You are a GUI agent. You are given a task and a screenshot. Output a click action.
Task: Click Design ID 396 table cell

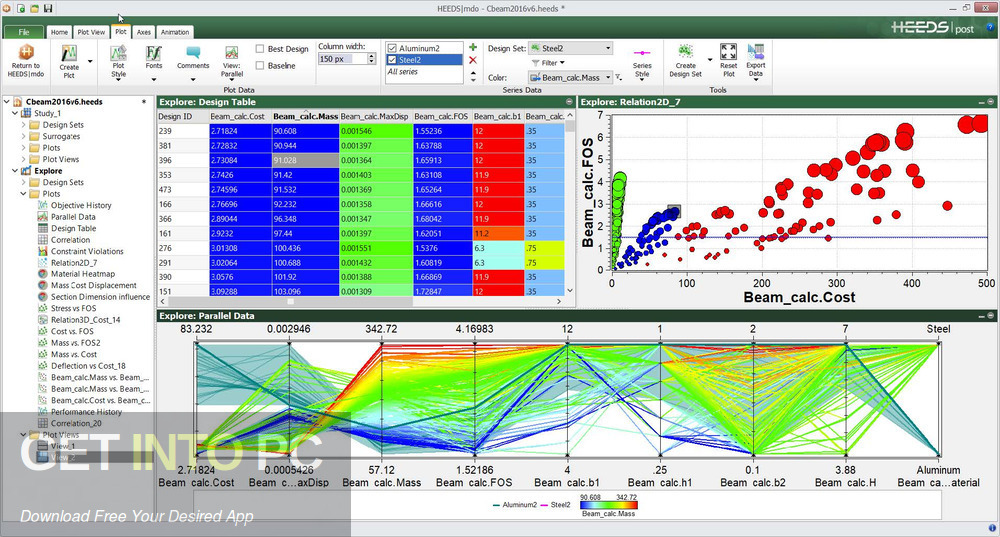183,160
